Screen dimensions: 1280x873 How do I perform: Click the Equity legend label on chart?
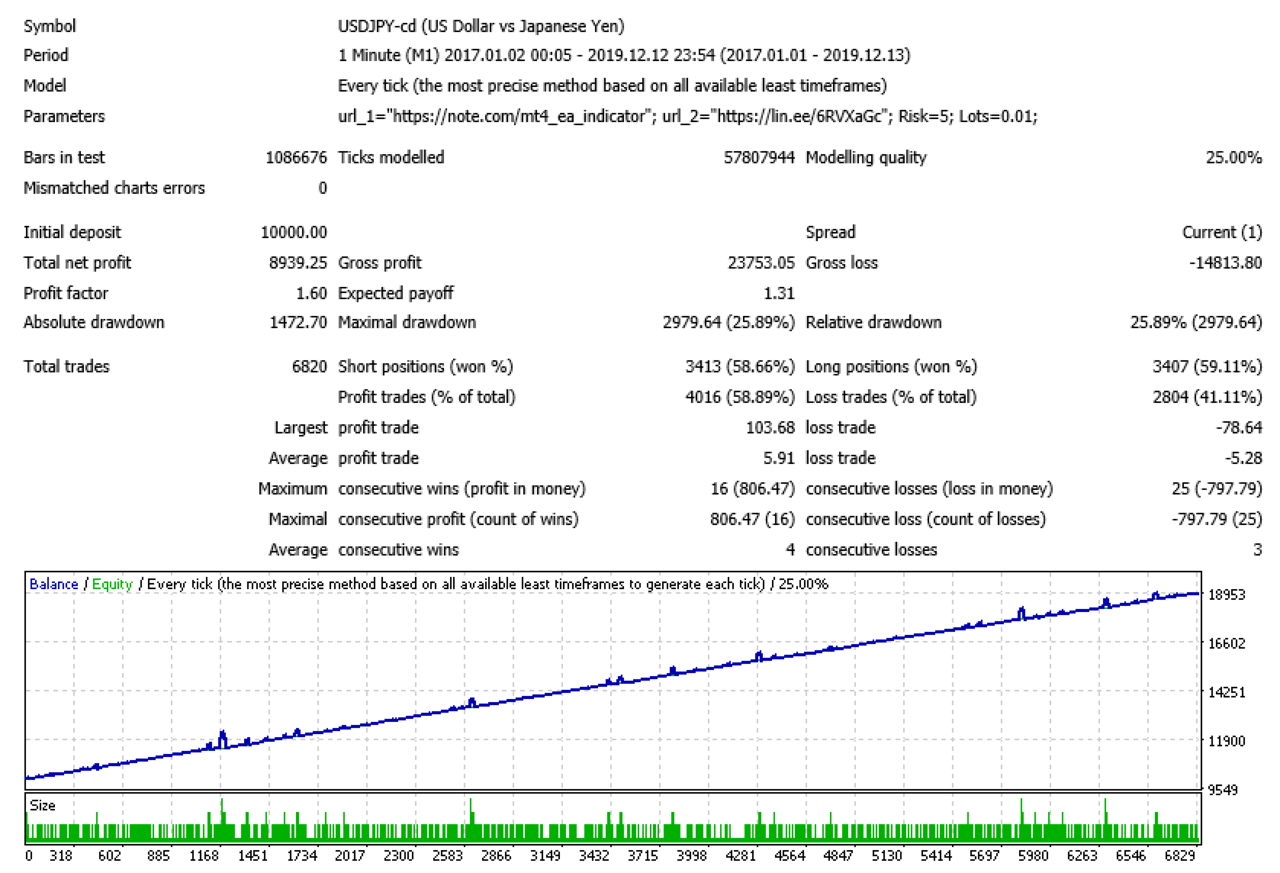(112, 584)
